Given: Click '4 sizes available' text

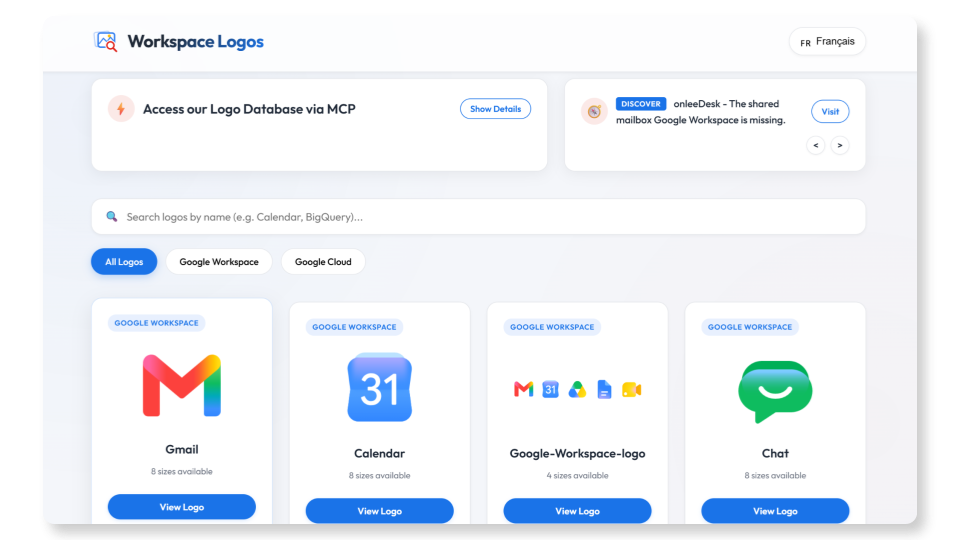Looking at the screenshot, I should pyautogui.click(x=577, y=476).
